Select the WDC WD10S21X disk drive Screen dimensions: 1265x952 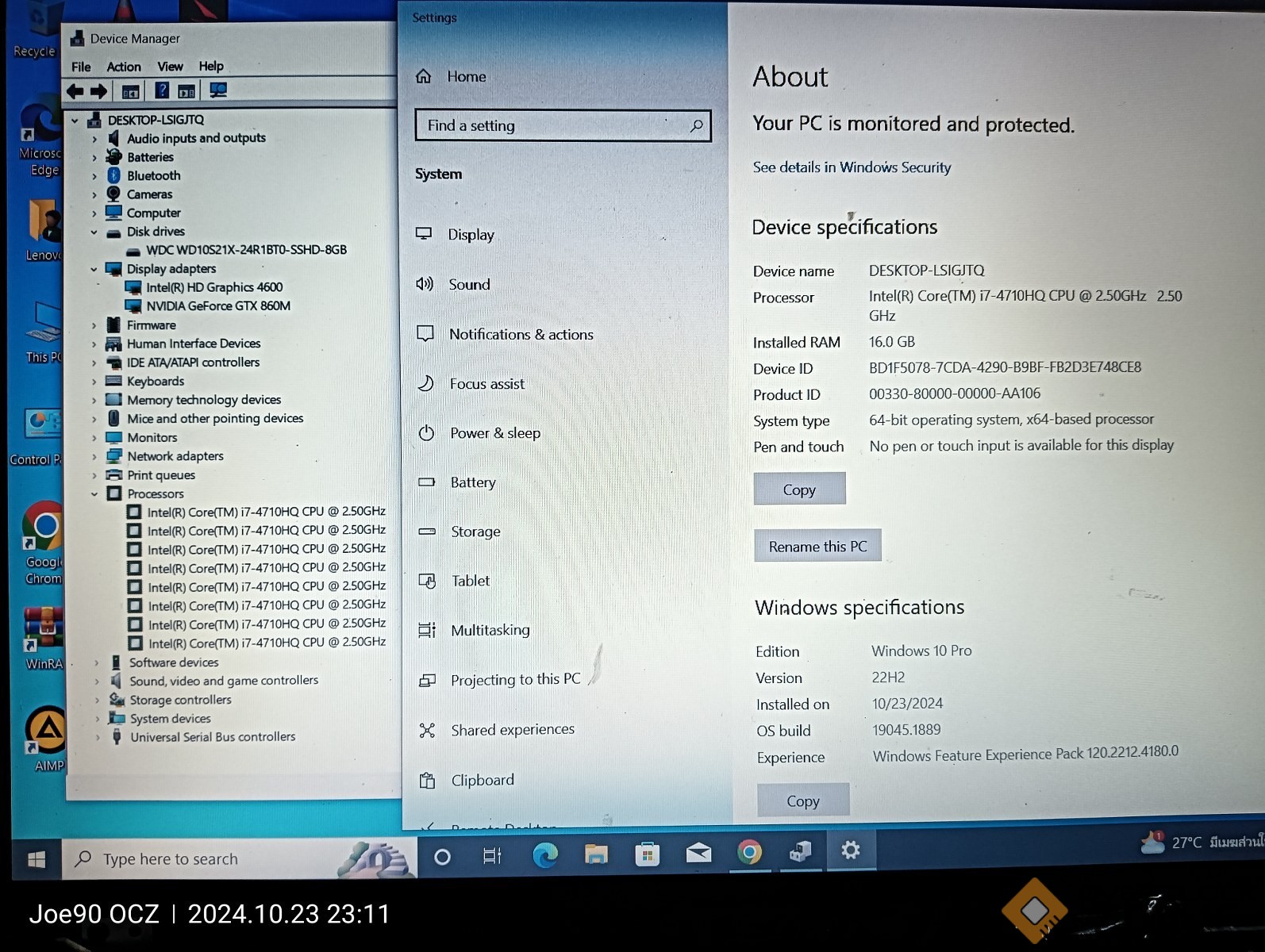point(246,250)
